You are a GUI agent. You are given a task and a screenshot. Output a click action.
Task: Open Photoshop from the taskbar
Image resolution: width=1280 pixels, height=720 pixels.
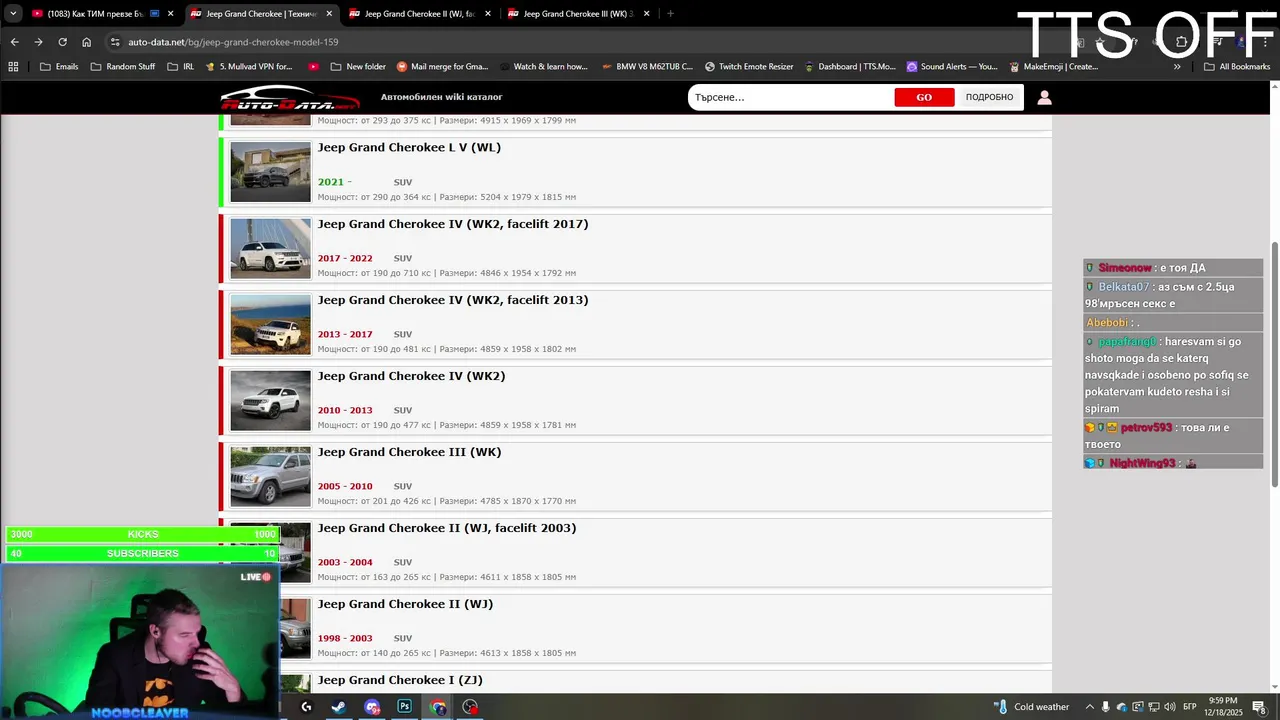tap(404, 707)
